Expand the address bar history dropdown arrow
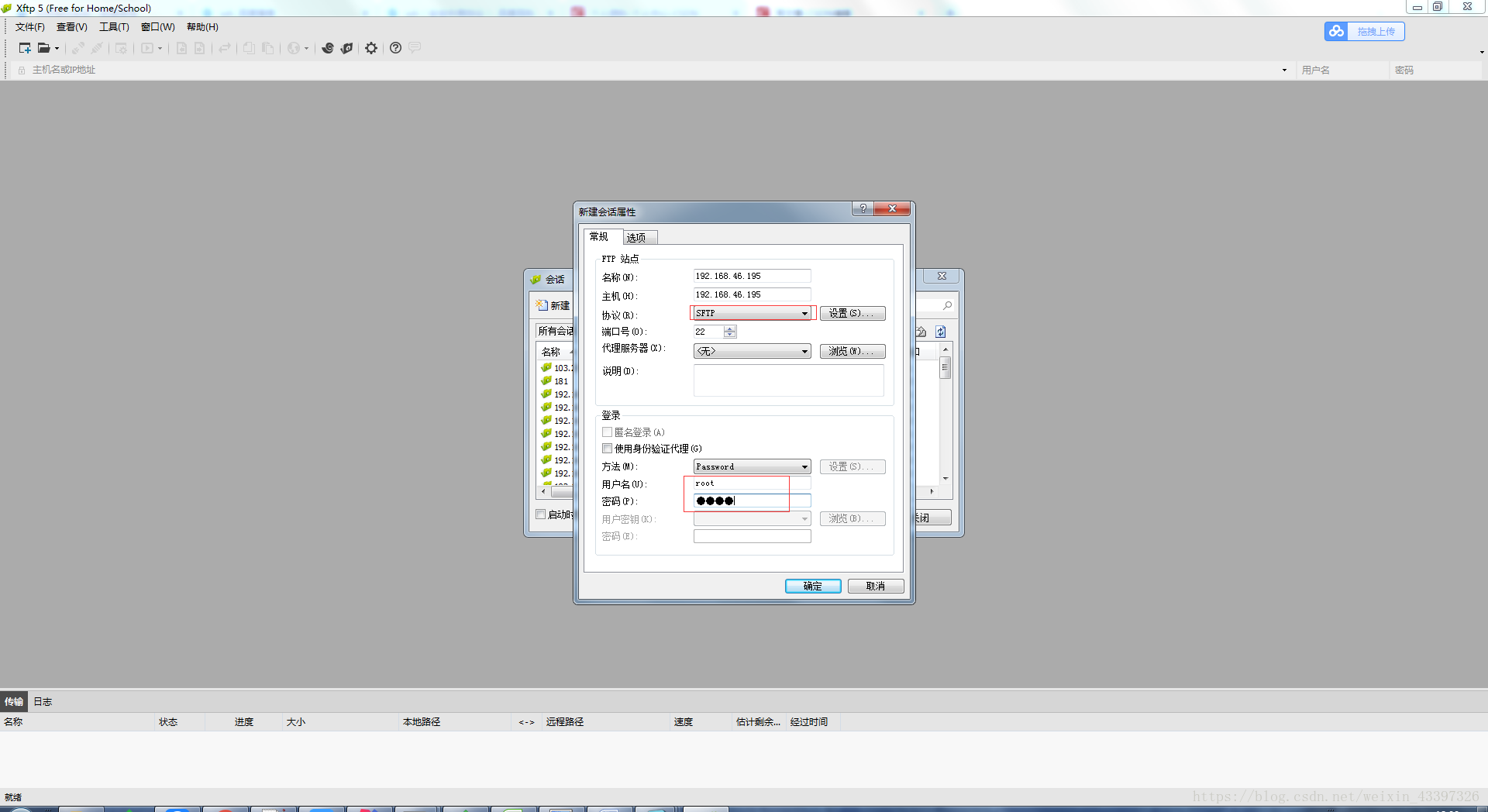Viewport: 1488px width, 812px height. (1284, 71)
